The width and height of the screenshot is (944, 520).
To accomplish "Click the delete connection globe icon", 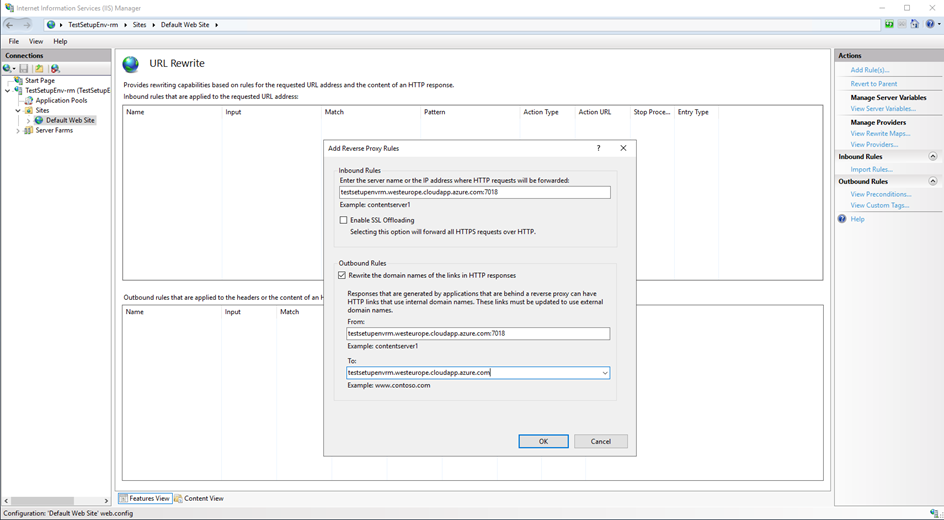I will 55,69.
